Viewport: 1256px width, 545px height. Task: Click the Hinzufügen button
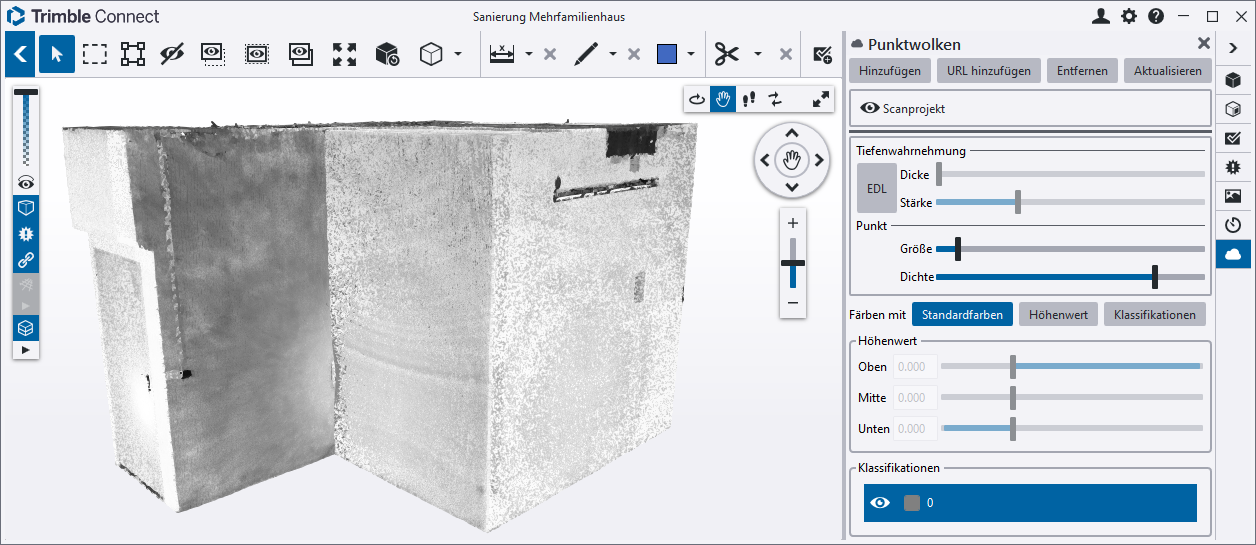[890, 71]
